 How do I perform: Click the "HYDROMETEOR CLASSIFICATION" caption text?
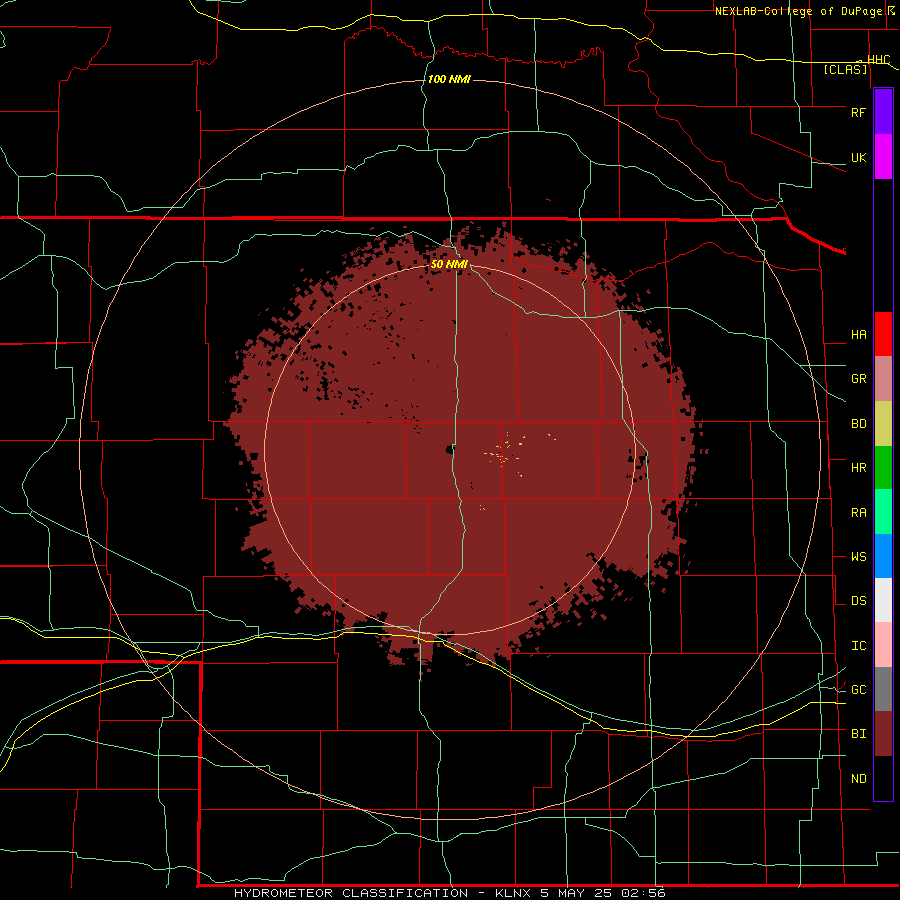(x=351, y=893)
